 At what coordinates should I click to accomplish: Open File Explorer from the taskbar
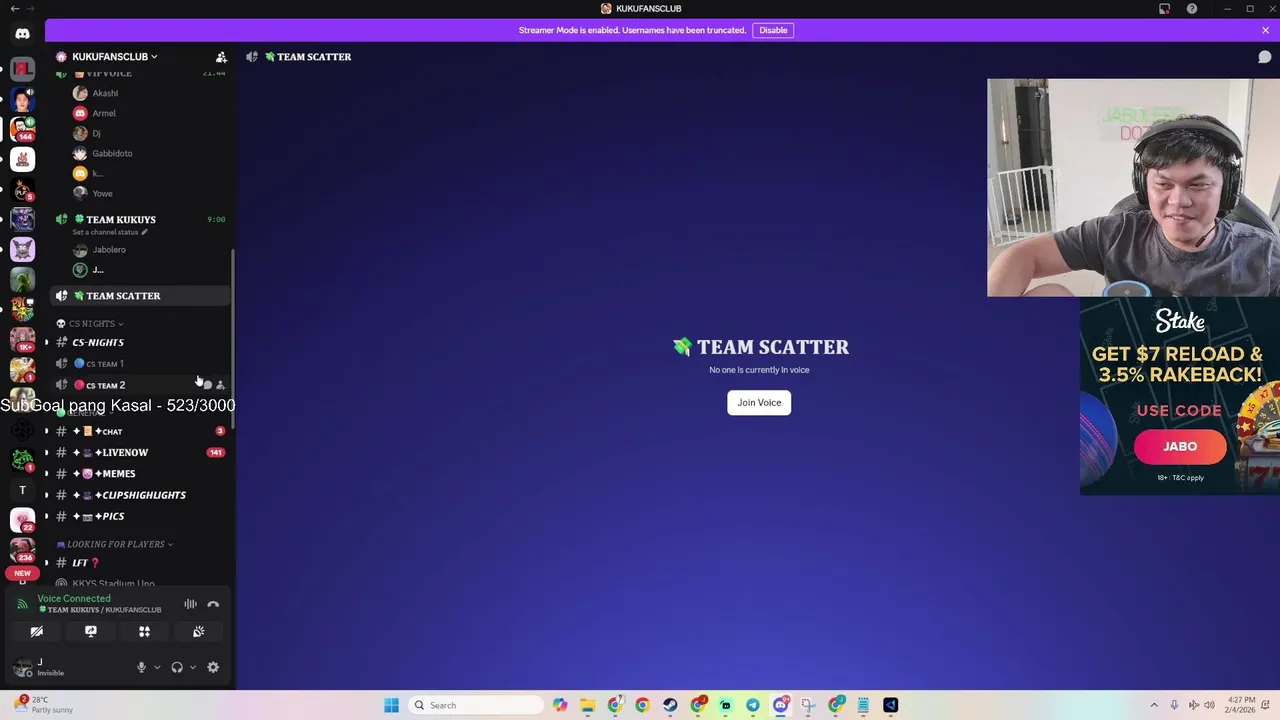587,705
